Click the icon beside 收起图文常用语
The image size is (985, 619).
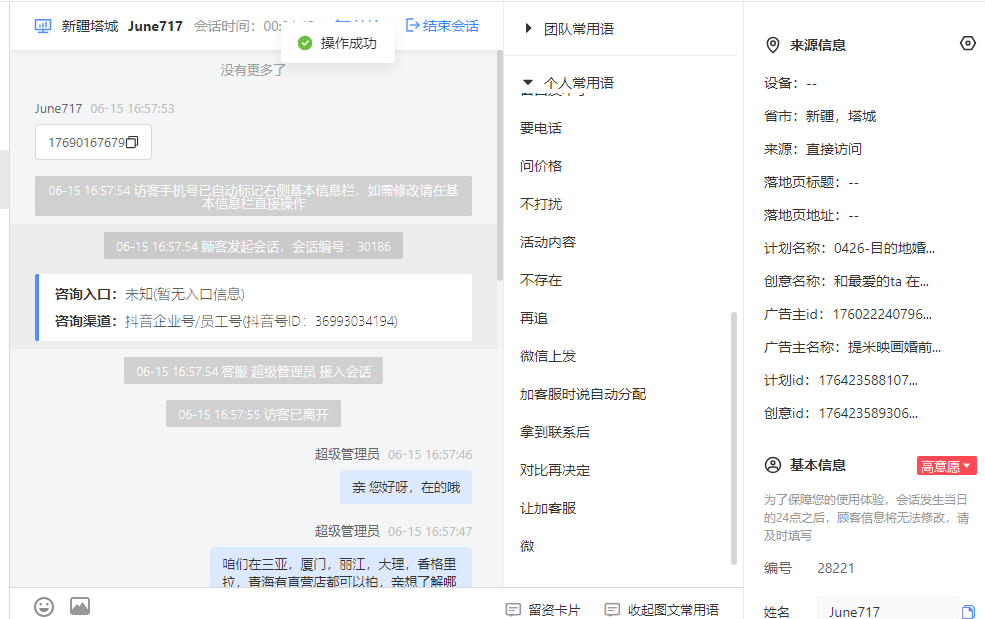pyautogui.click(x=612, y=610)
